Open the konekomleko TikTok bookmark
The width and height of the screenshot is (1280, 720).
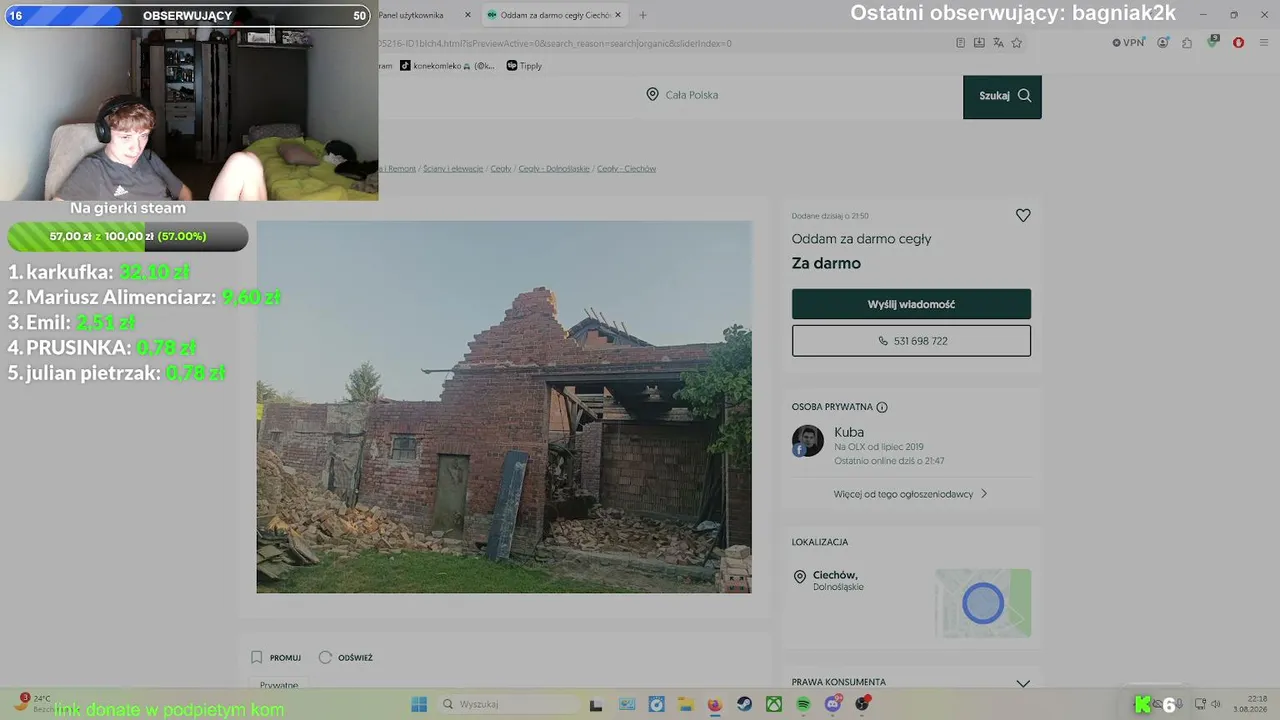click(x=447, y=66)
